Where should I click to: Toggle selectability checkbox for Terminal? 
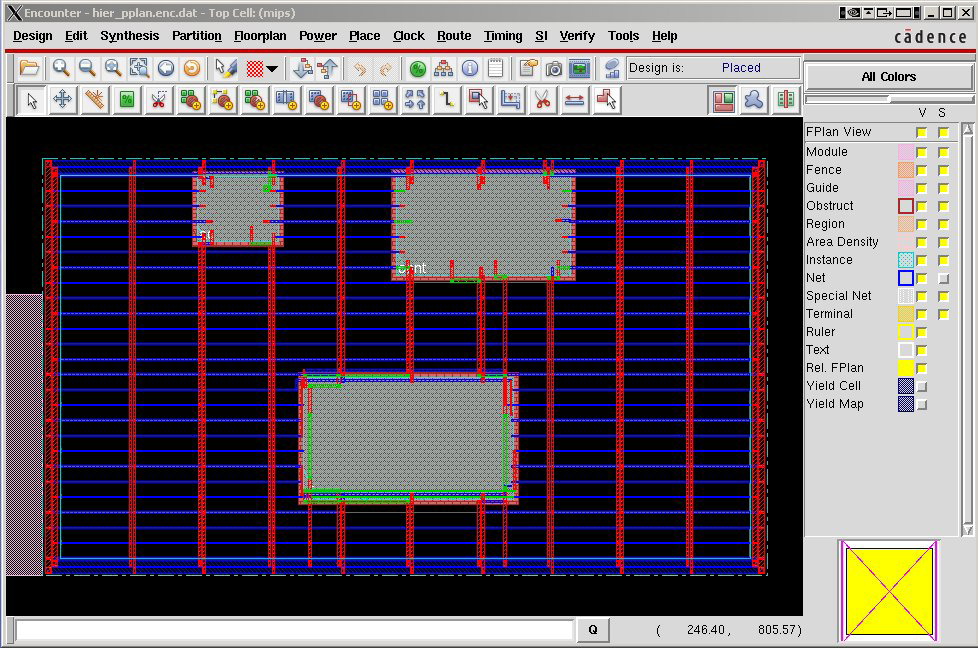(944, 314)
